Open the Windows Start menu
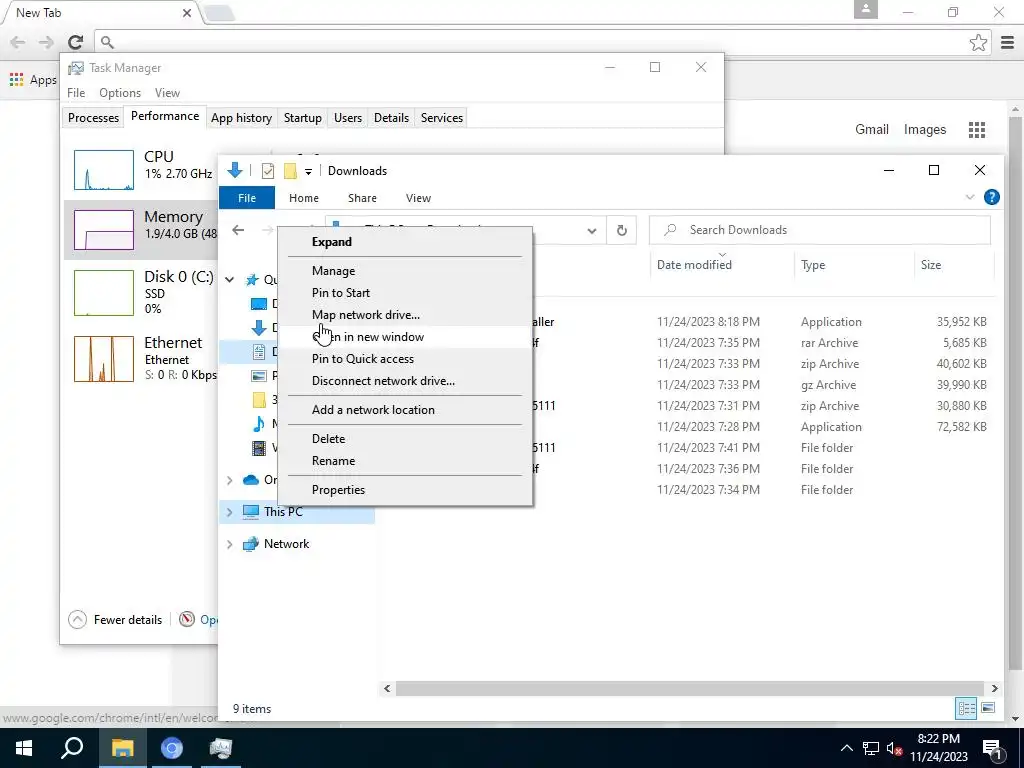Viewport: 1024px width, 768px height. [24, 748]
